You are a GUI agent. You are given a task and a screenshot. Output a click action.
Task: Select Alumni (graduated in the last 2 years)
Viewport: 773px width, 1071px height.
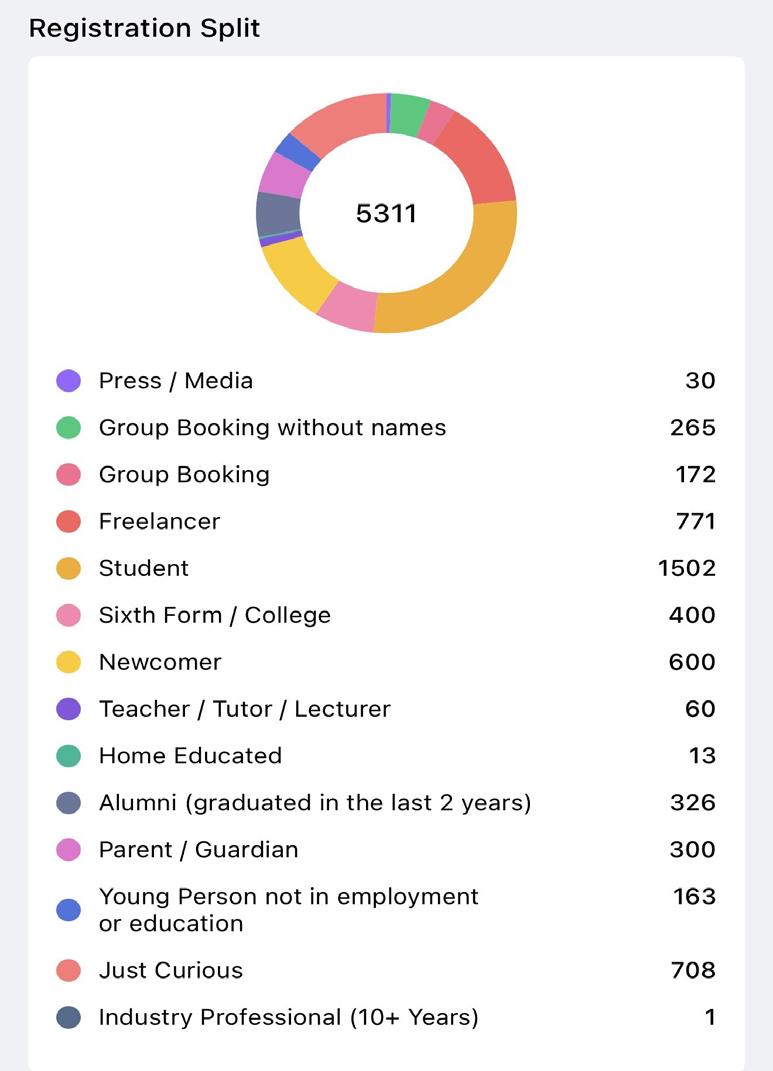pos(315,803)
